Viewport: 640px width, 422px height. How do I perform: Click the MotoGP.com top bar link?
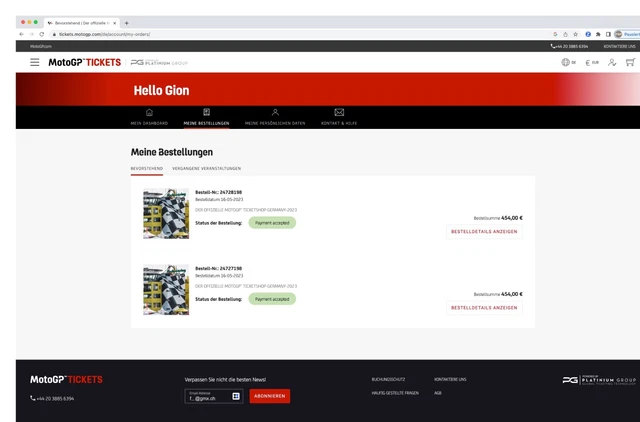40,47
